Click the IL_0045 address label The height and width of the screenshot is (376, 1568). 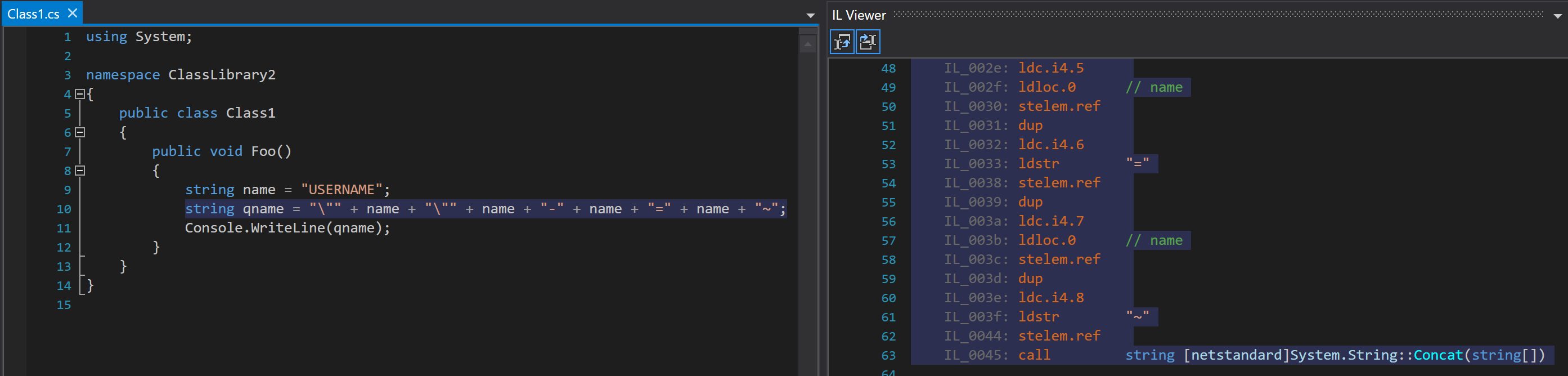click(976, 355)
